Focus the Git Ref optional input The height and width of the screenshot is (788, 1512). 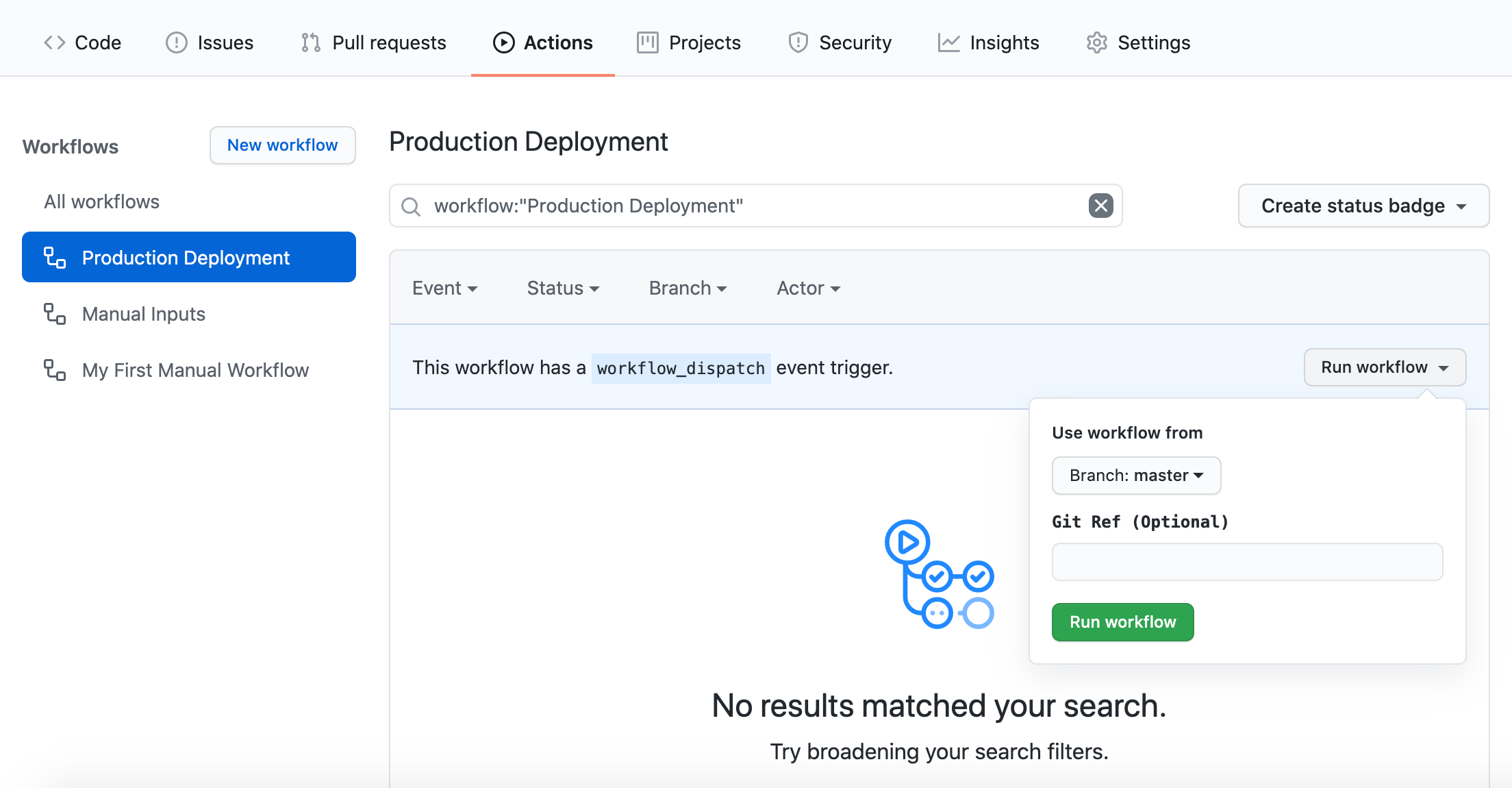pos(1247,562)
